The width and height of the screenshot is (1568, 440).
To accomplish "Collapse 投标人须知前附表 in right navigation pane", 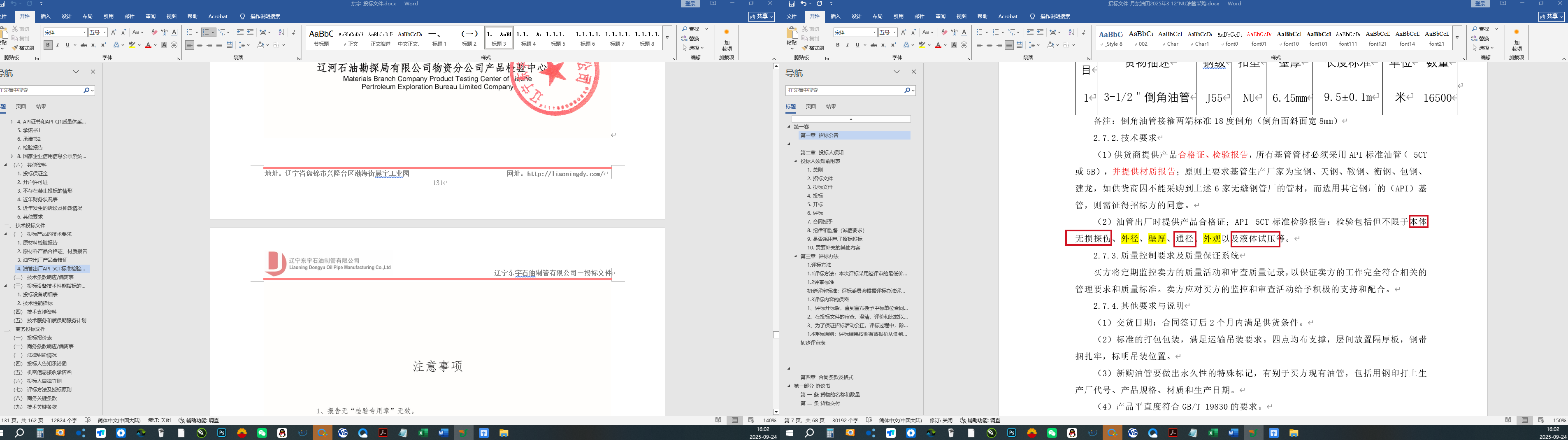I will click(796, 161).
